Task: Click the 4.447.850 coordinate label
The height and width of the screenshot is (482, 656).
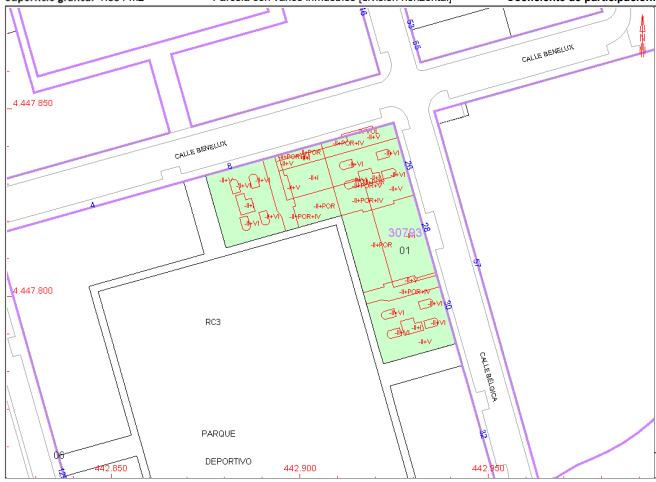Action: 32,103
